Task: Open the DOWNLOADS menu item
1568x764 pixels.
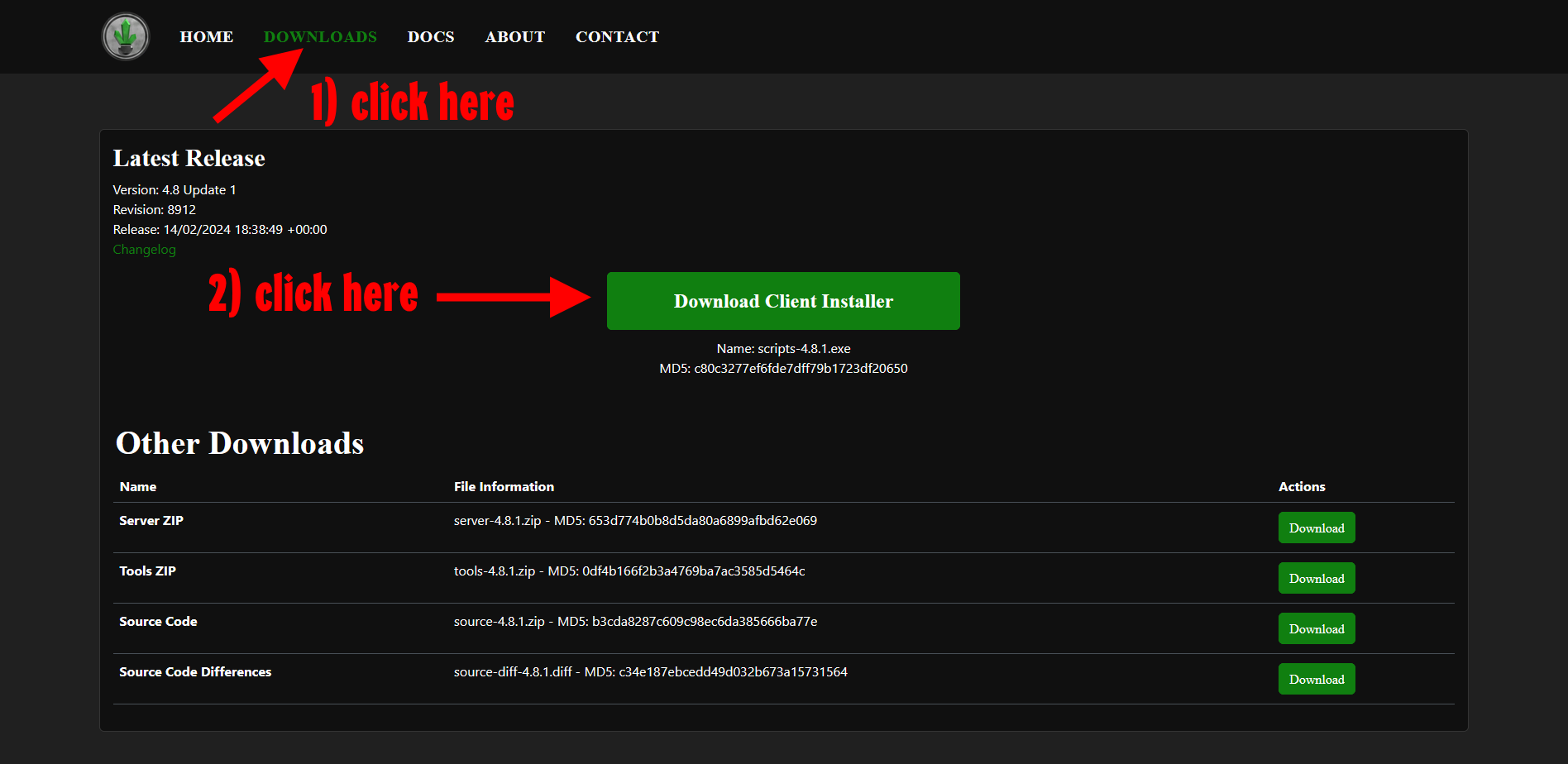Action: point(320,37)
